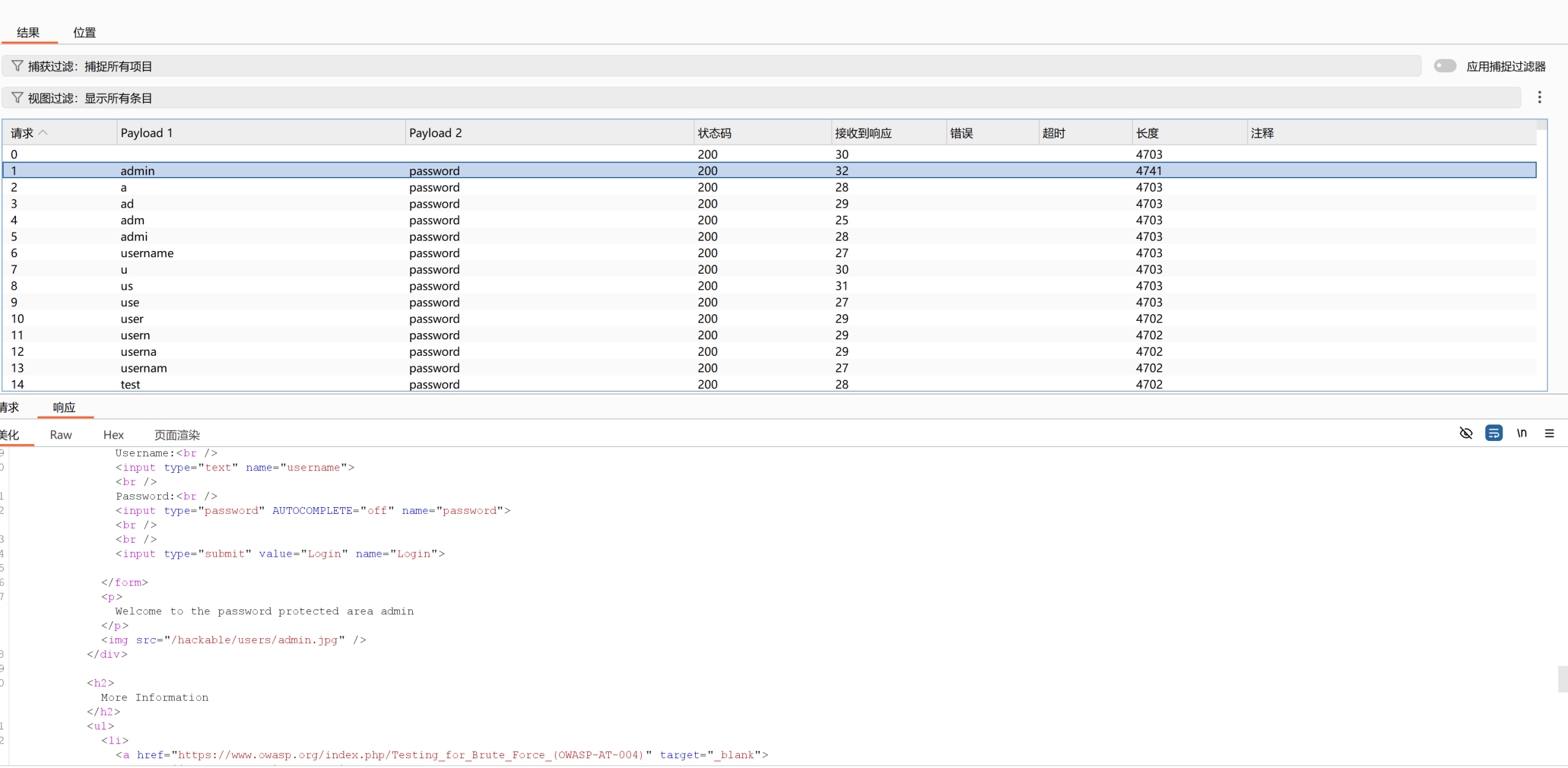Click the 捕获过滤 capture filter bar
The height and width of the screenshot is (768, 1568).
coord(710,66)
